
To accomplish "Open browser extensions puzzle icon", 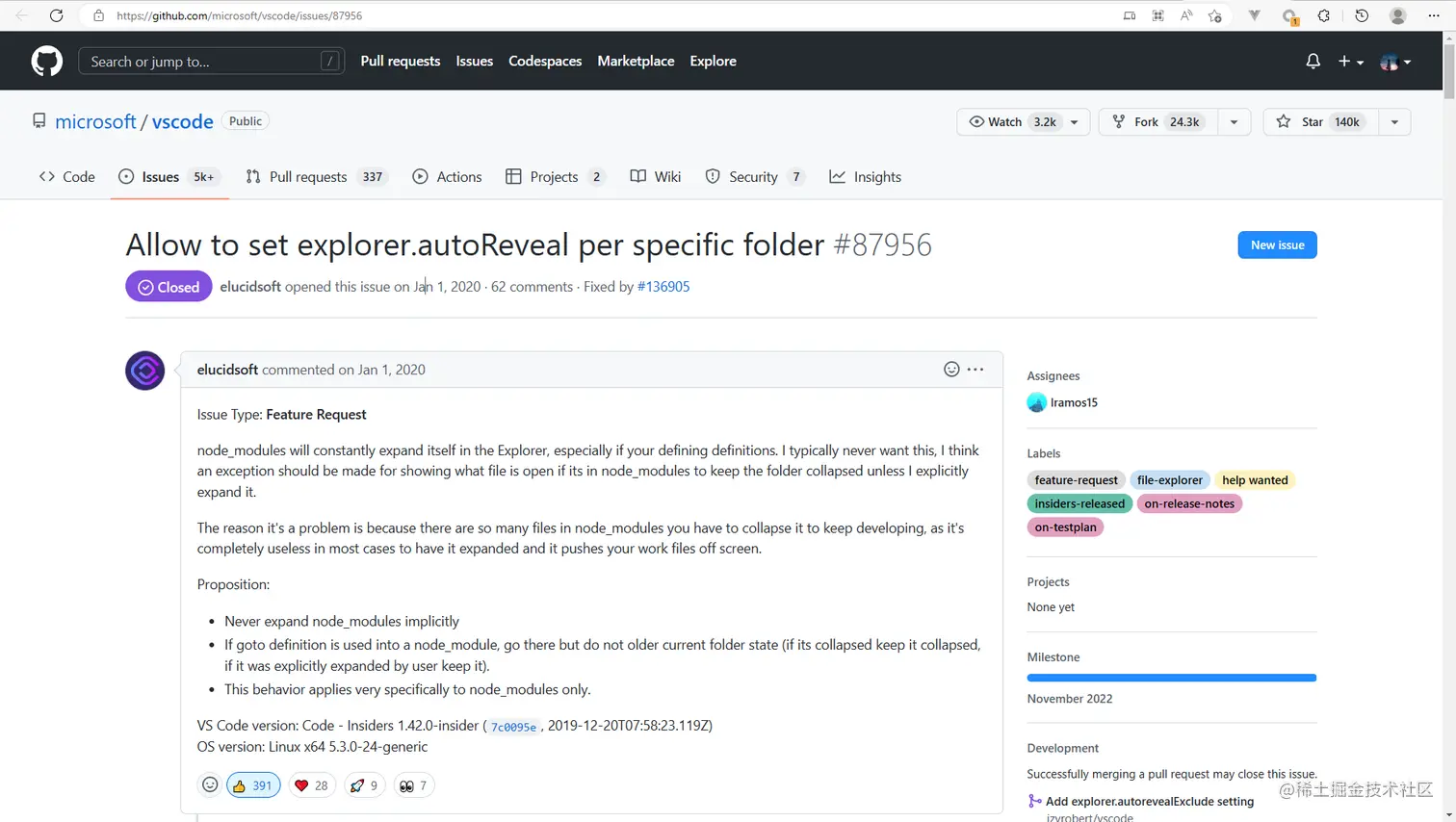I will click(x=1324, y=15).
